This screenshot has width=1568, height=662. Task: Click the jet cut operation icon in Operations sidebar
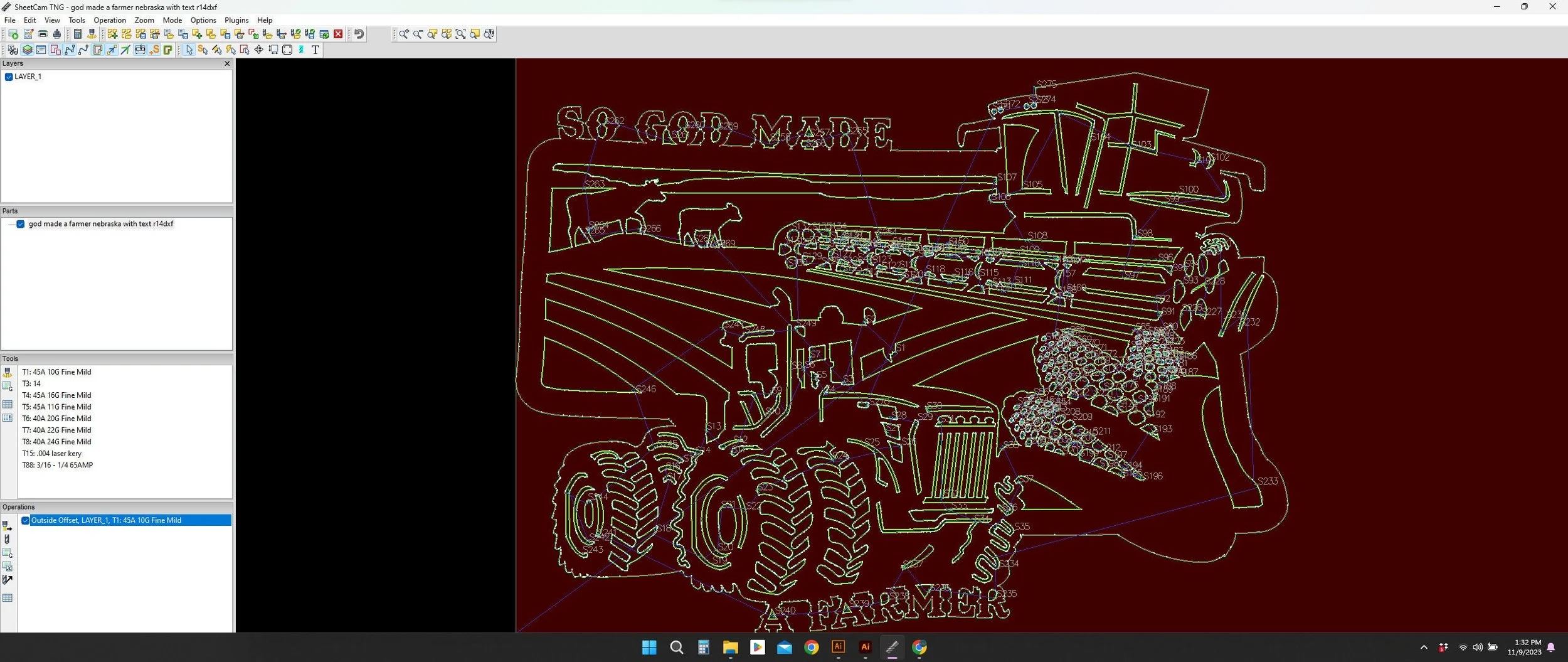click(x=8, y=526)
